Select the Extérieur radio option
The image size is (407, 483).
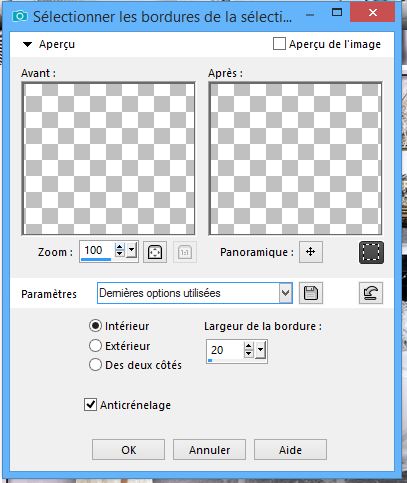(95, 346)
